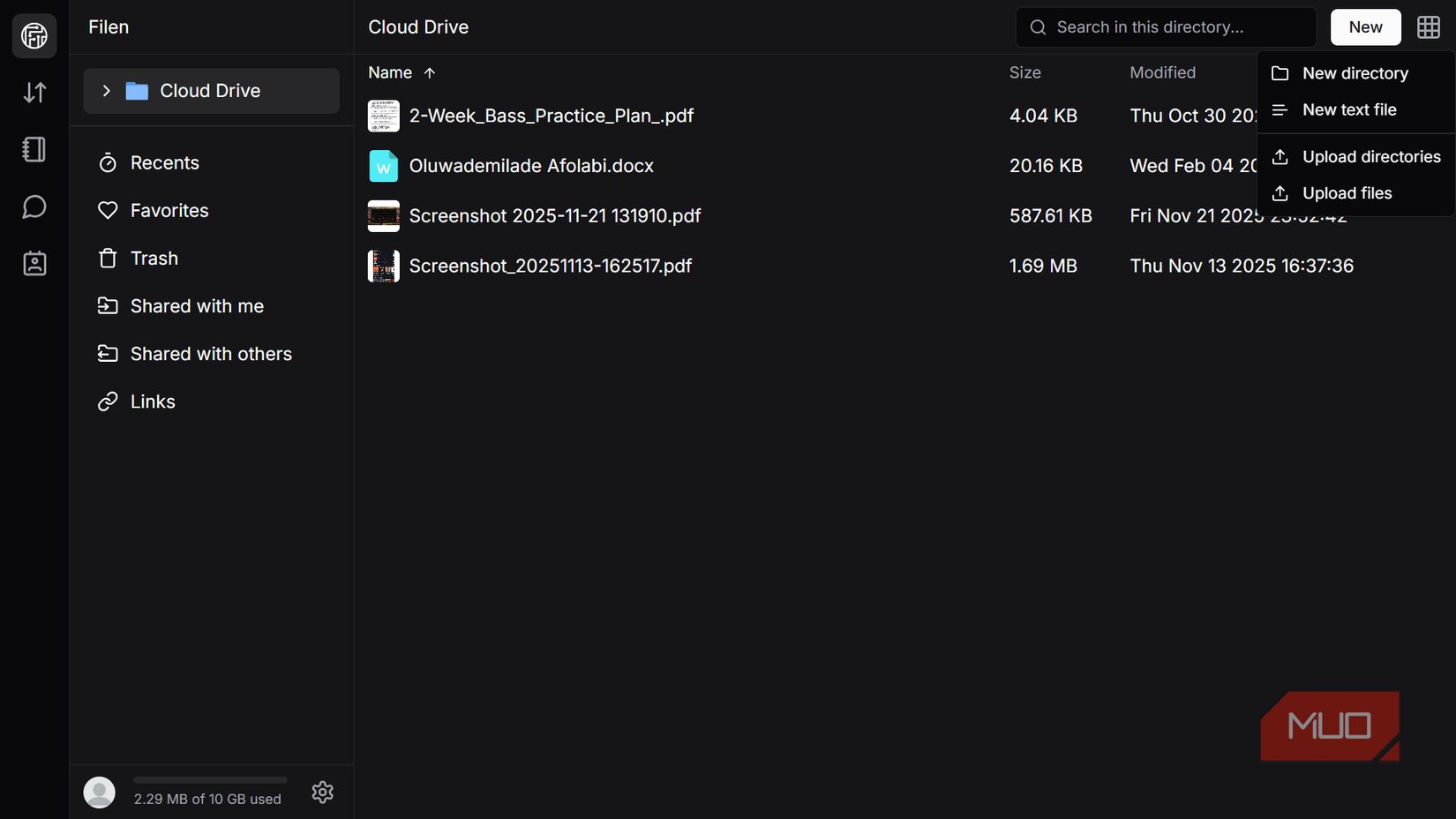Viewport: 1456px width, 819px height.
Task: Open the Shared with me section
Action: [x=197, y=305]
